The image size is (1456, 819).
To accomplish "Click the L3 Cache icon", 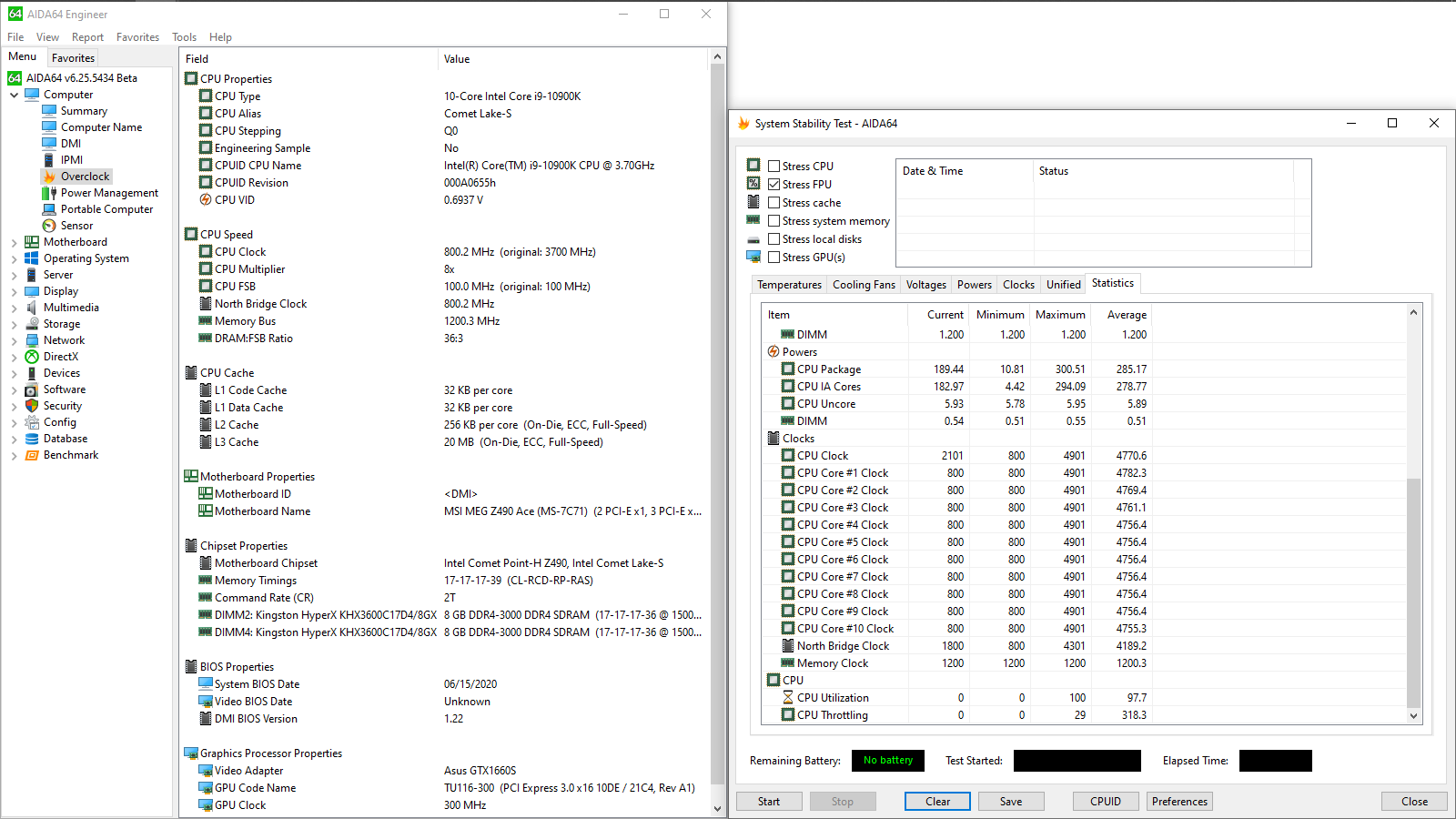I will tap(206, 442).
